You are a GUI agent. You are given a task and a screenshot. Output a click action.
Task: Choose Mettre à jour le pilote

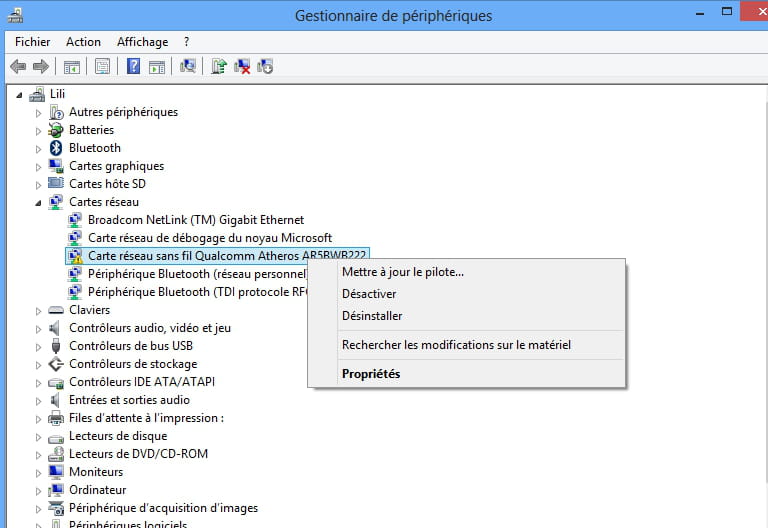pos(402,272)
